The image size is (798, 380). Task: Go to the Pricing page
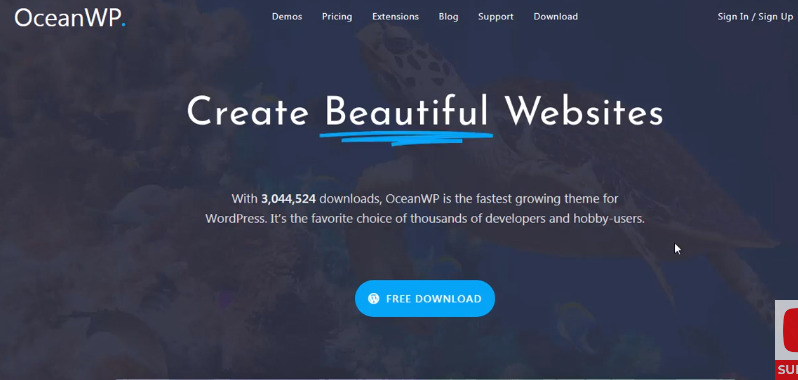coord(337,17)
